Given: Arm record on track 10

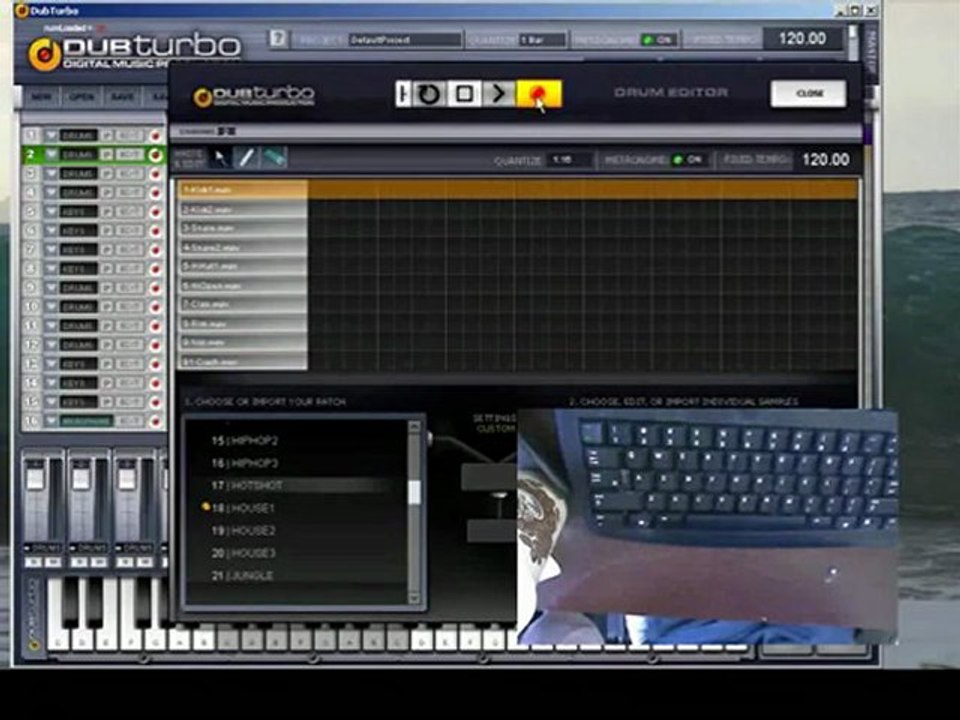Looking at the screenshot, I should [x=156, y=307].
